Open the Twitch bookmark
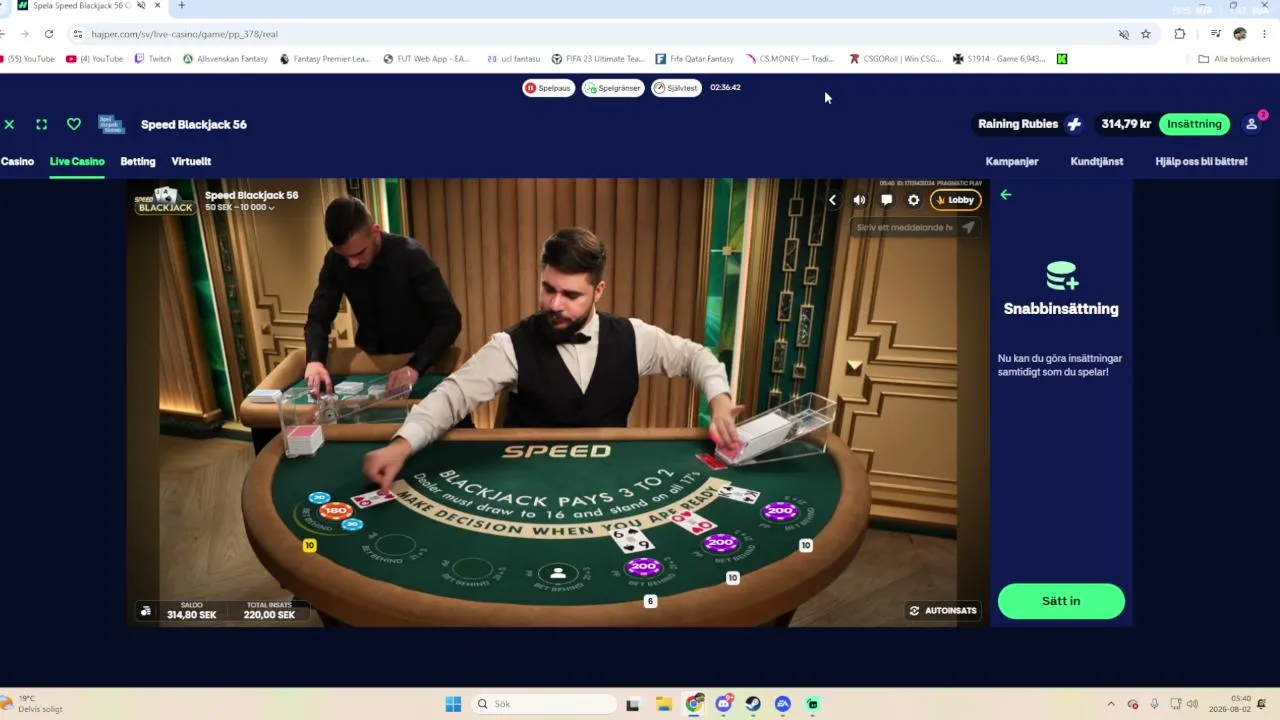Image resolution: width=1280 pixels, height=720 pixels. [x=153, y=59]
